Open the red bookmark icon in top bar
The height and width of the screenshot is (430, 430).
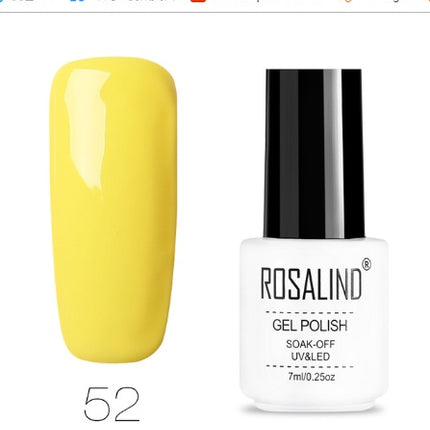(x=198, y=1)
